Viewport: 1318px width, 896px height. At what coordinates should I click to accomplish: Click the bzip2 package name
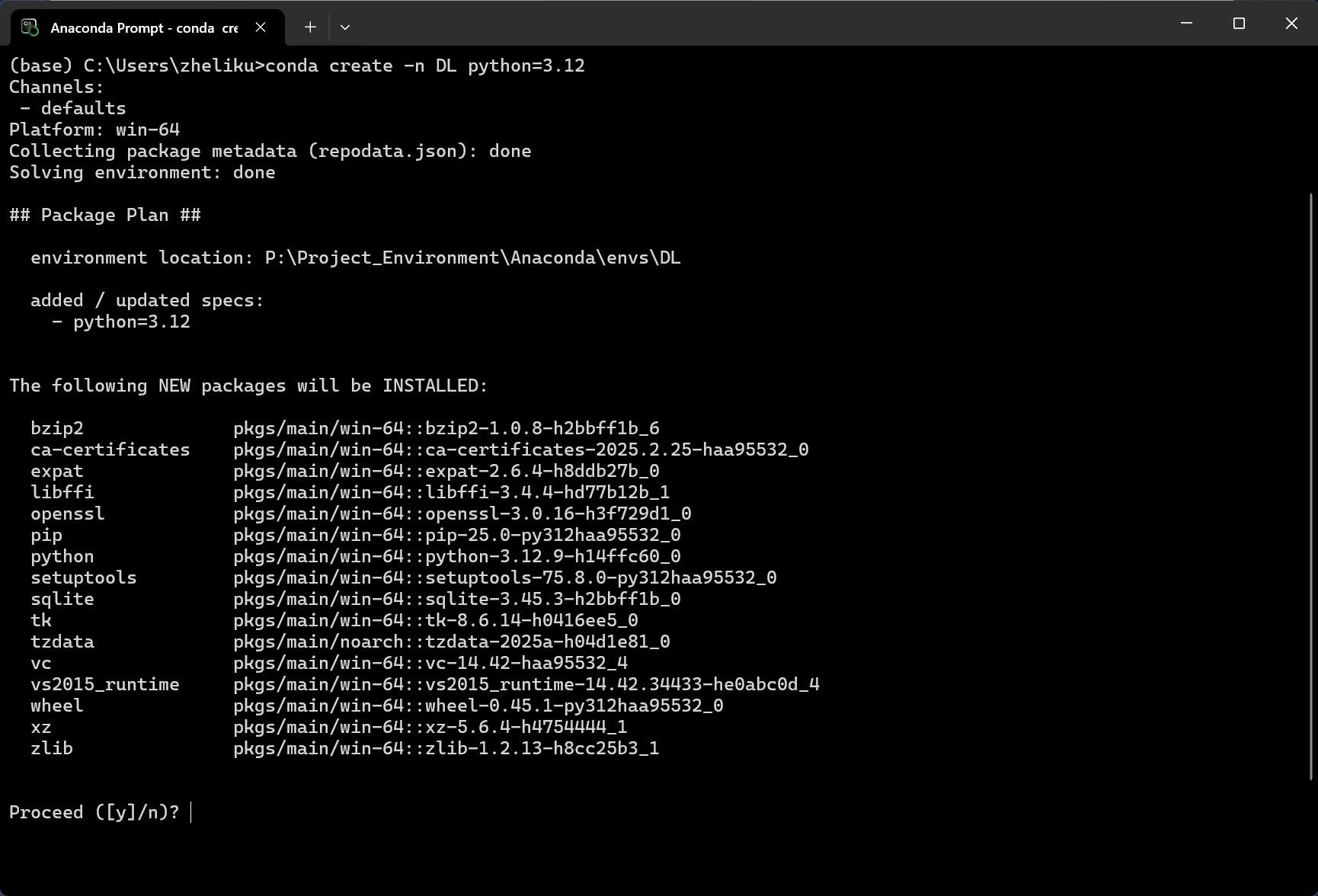tap(57, 428)
